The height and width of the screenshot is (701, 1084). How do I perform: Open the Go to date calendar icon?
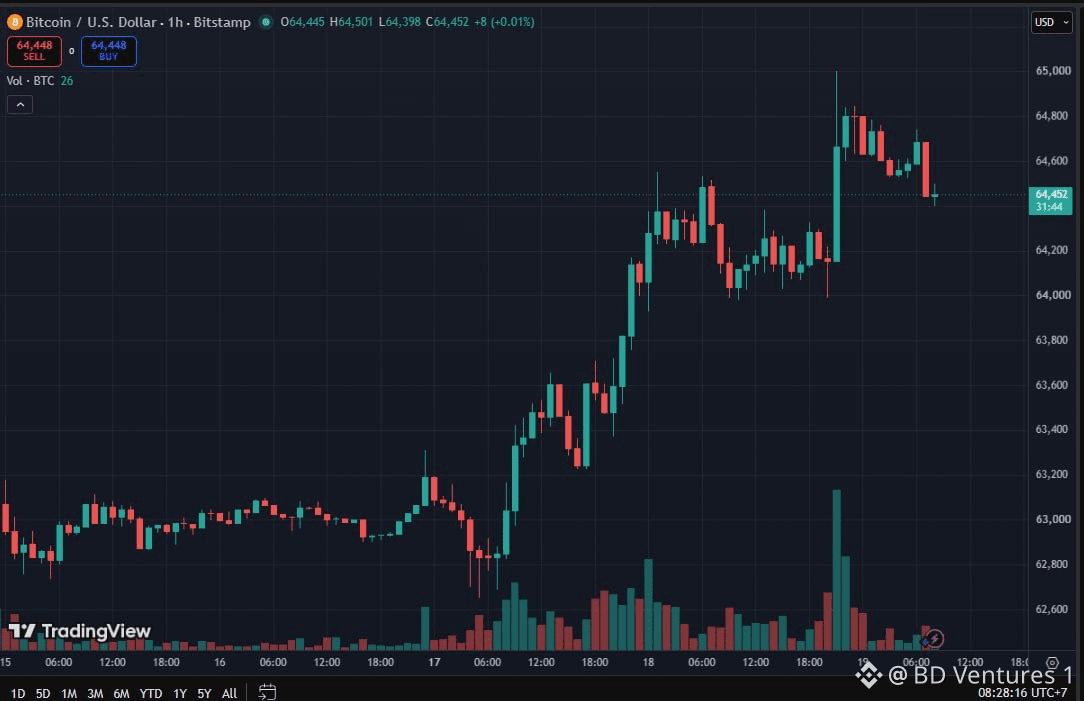coord(268,692)
